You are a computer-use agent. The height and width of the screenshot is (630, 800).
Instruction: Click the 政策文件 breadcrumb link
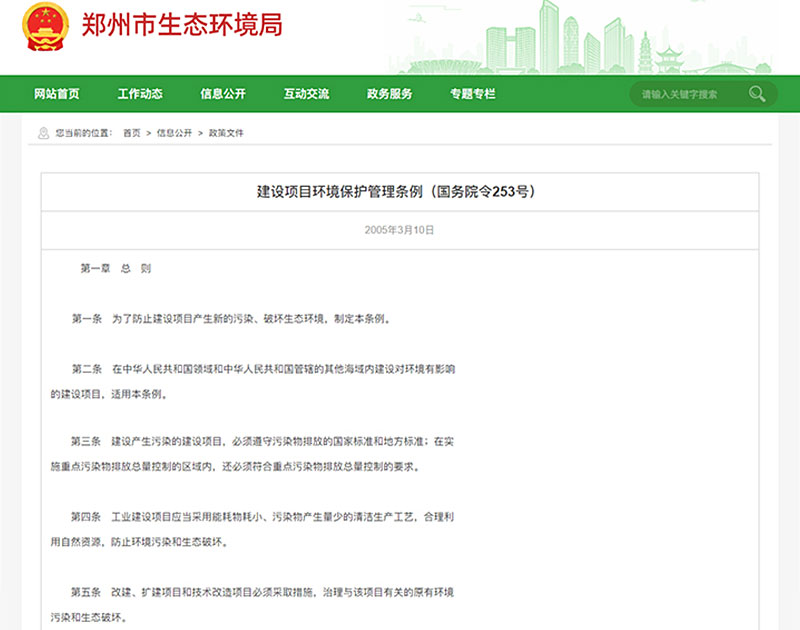226,133
